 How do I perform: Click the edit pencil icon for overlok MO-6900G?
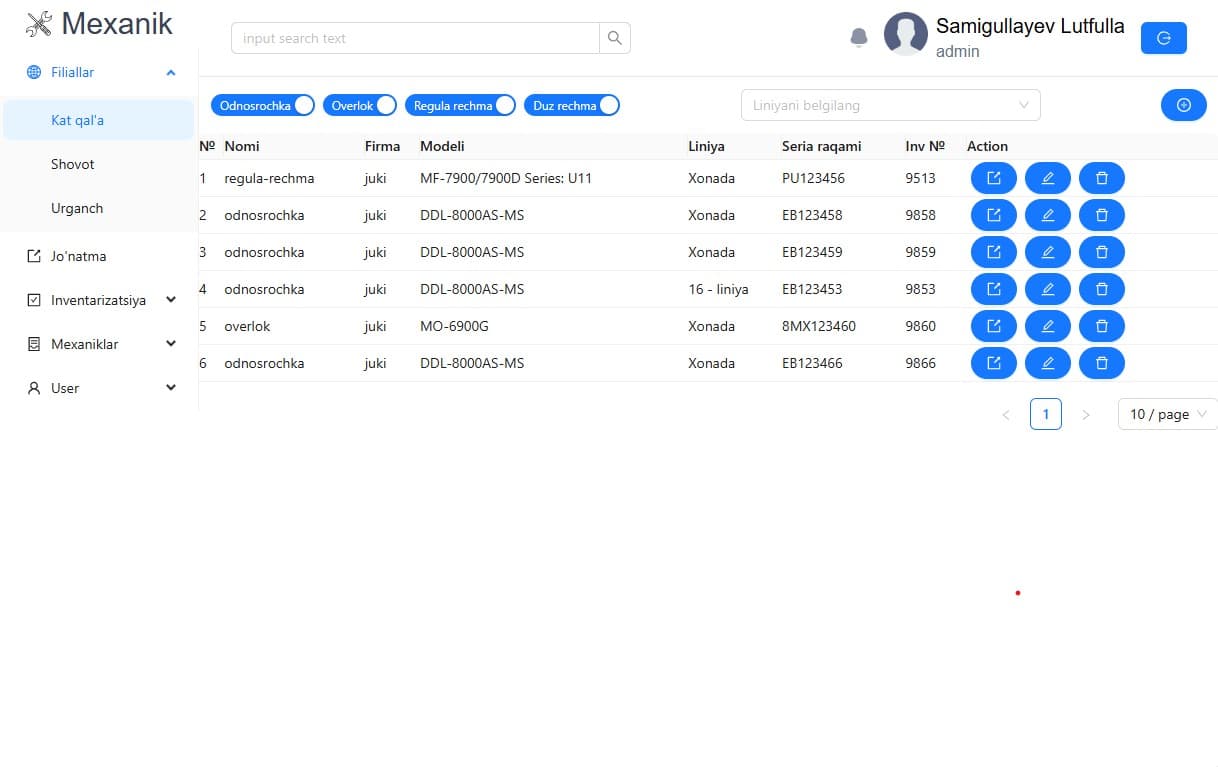[1047, 325]
